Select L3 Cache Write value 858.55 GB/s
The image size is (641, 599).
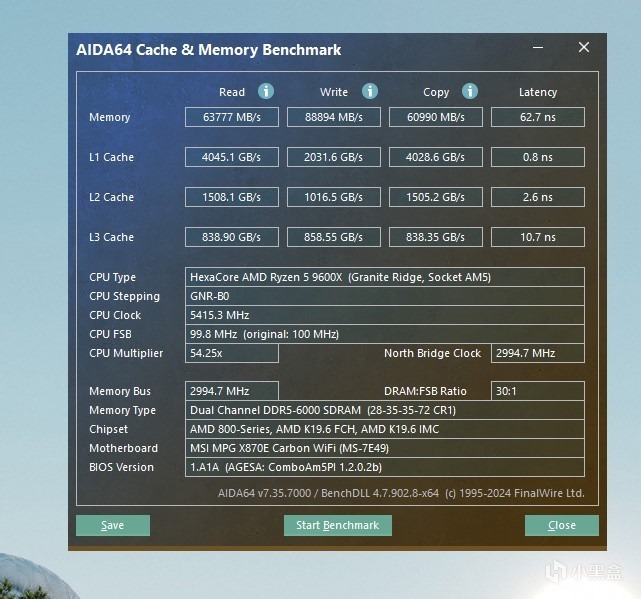pyautogui.click(x=334, y=237)
